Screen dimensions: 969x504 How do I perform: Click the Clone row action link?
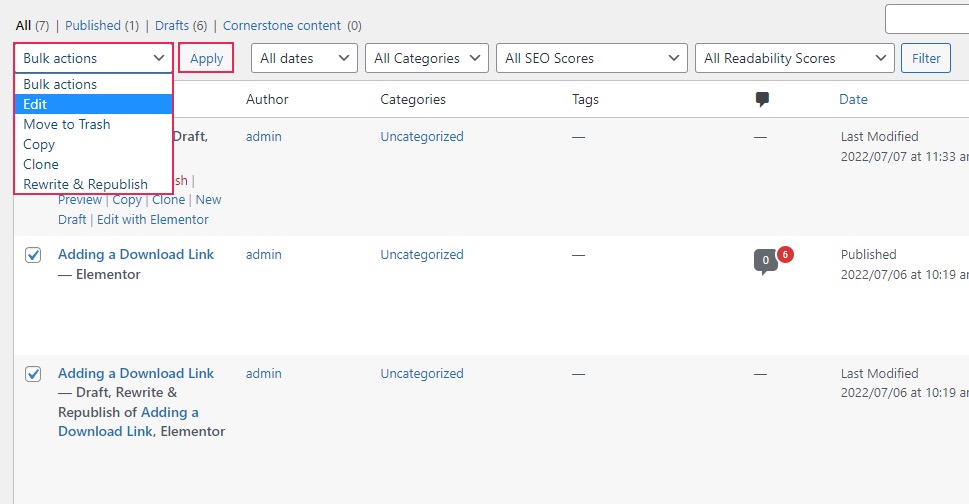(169, 200)
